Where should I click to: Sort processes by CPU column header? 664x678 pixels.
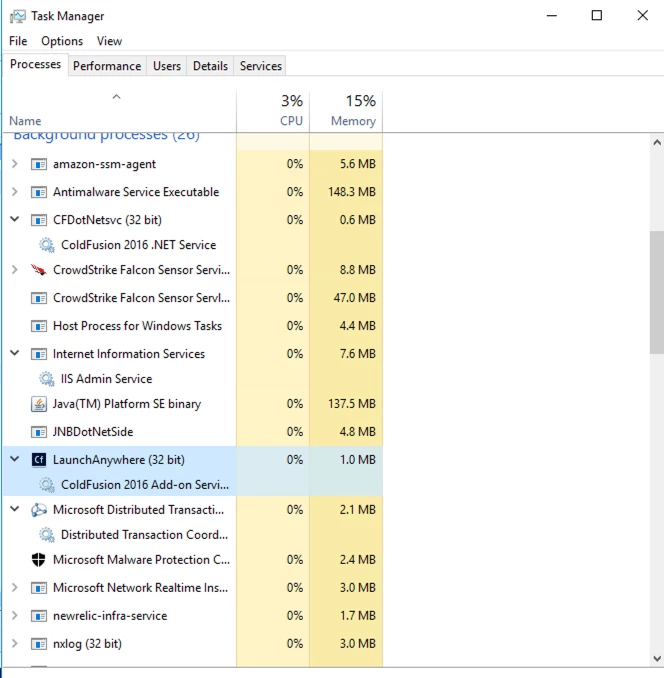273,112
